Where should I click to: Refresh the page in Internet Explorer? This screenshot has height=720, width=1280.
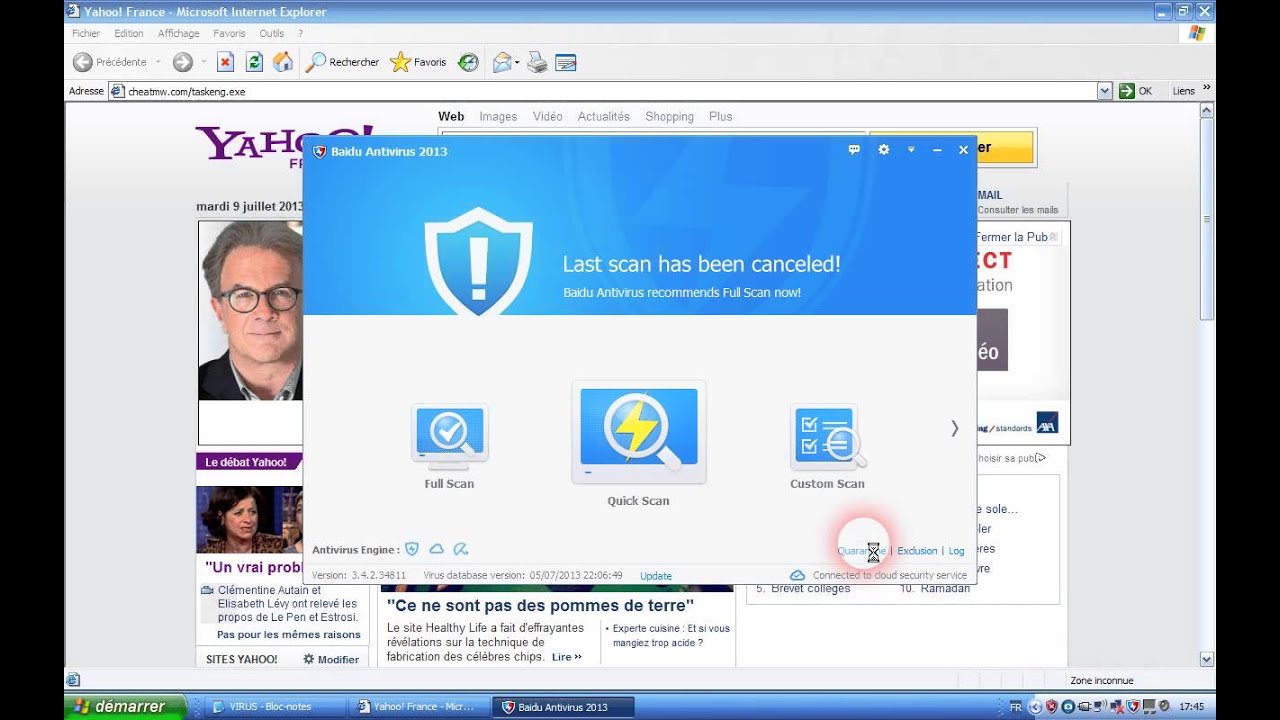pyautogui.click(x=254, y=62)
